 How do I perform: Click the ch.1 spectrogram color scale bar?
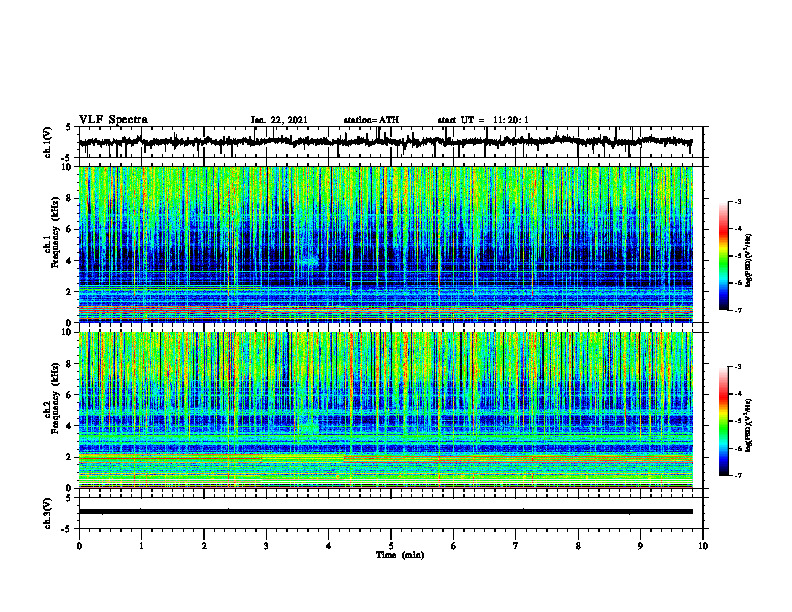point(723,256)
